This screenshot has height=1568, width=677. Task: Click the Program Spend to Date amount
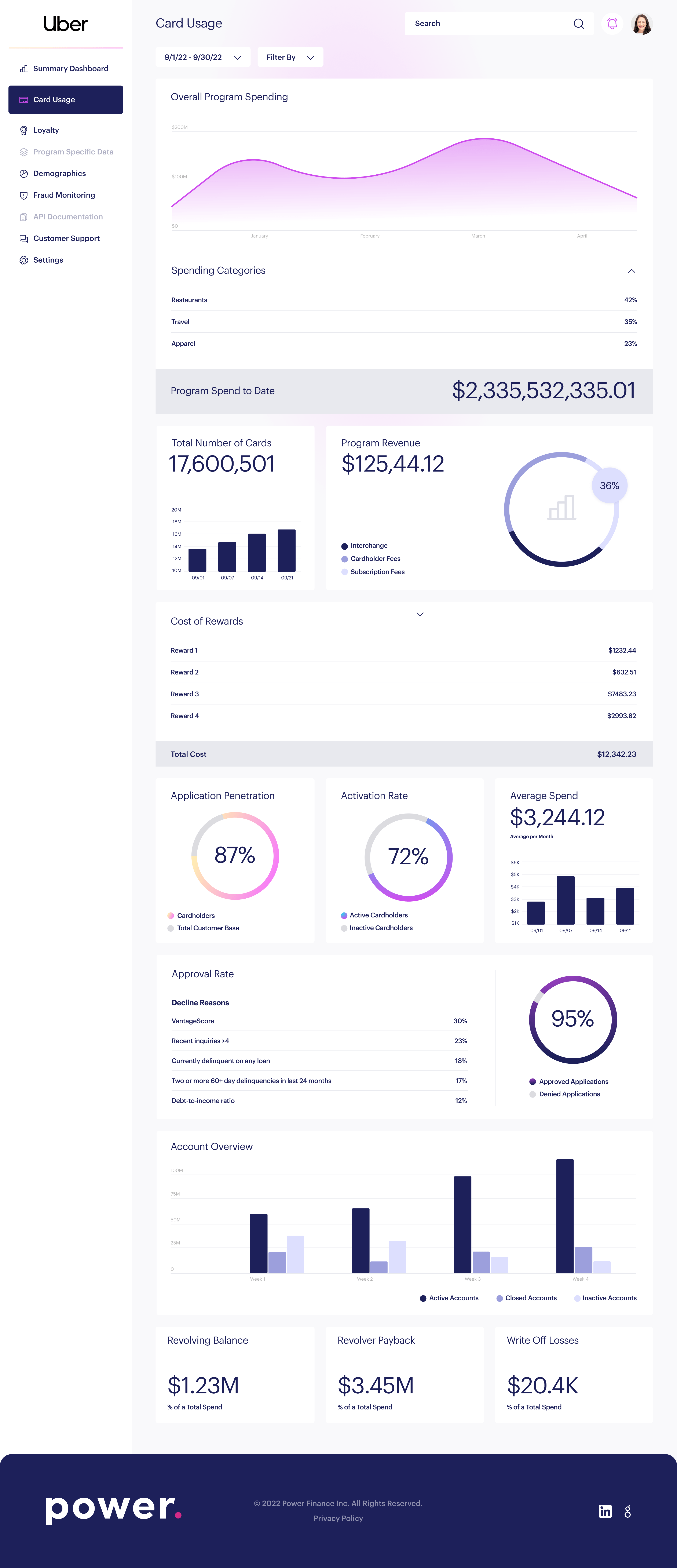pos(544,391)
